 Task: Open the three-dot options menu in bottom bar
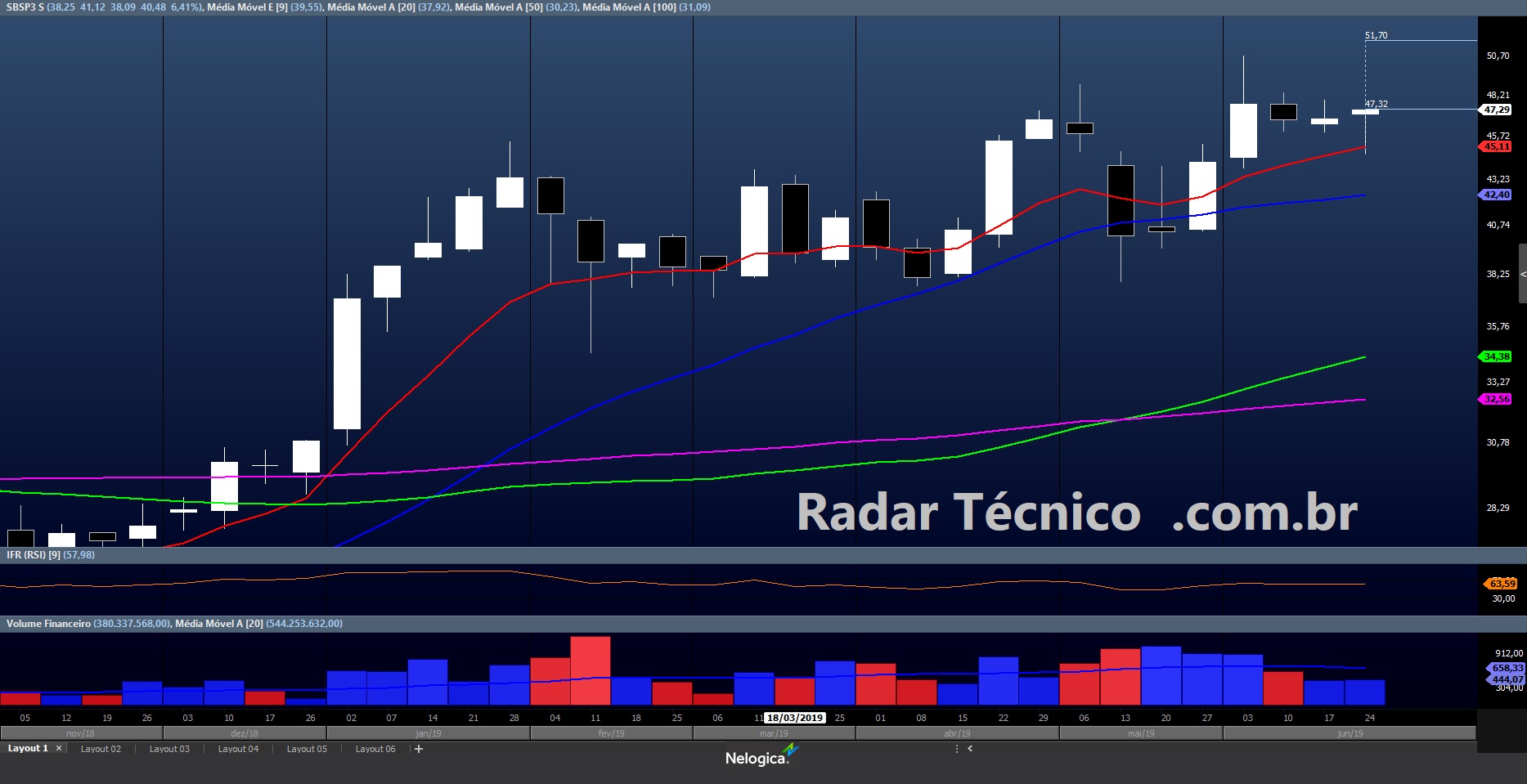pos(956,749)
